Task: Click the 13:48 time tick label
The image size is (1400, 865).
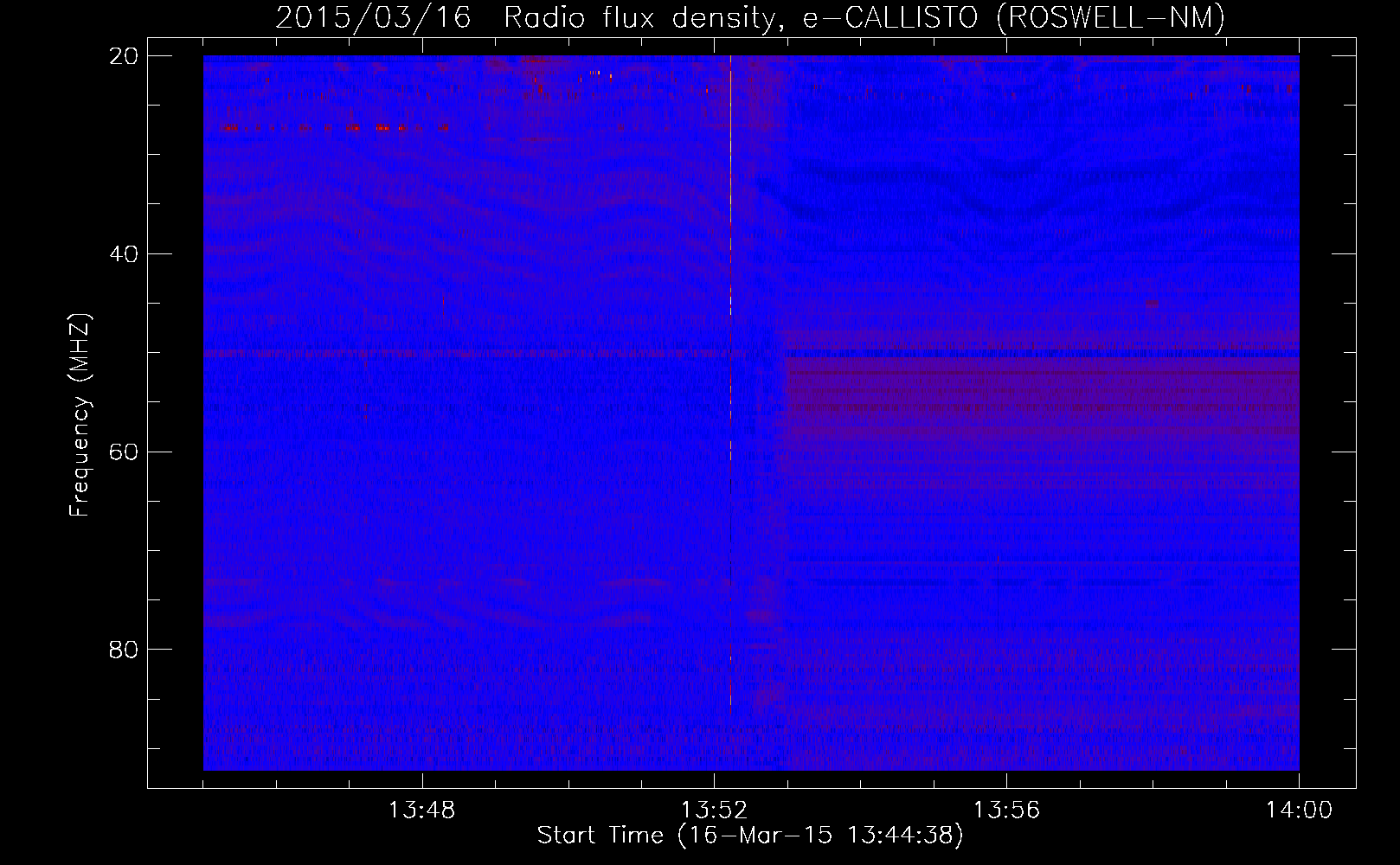Action: (421, 811)
